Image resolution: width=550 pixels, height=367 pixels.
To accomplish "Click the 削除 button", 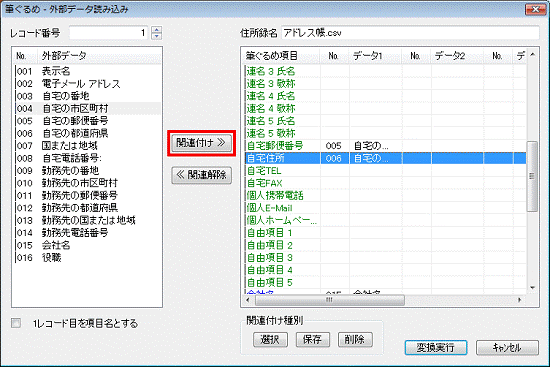I will [355, 339].
